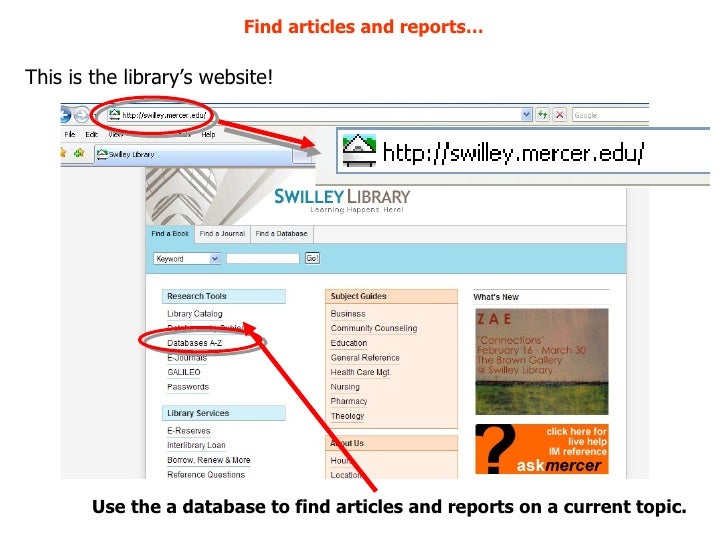The image size is (728, 546).
Task: Open the GALILEO link
Action: tap(184, 372)
